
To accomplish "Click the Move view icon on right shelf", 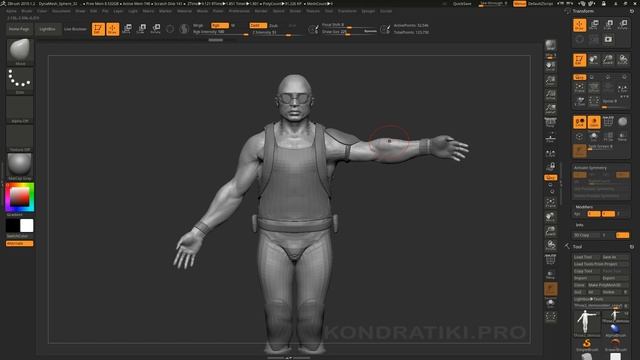I will pos(551,217).
